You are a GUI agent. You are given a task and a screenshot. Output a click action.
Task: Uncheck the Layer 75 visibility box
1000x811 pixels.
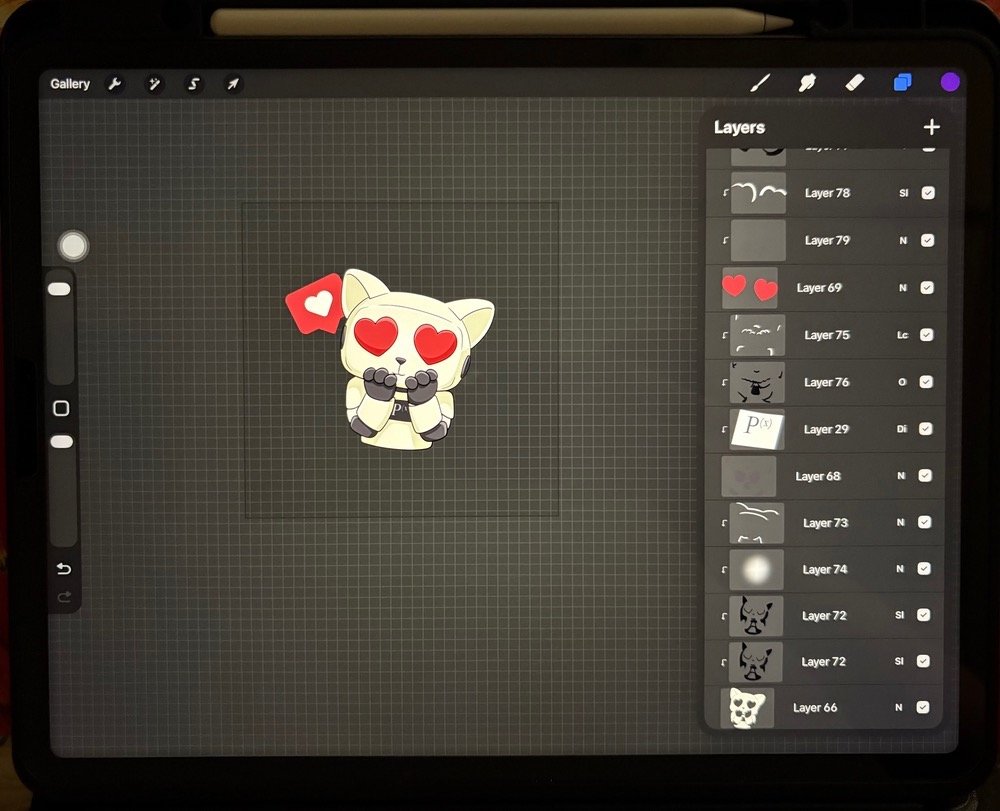point(927,335)
